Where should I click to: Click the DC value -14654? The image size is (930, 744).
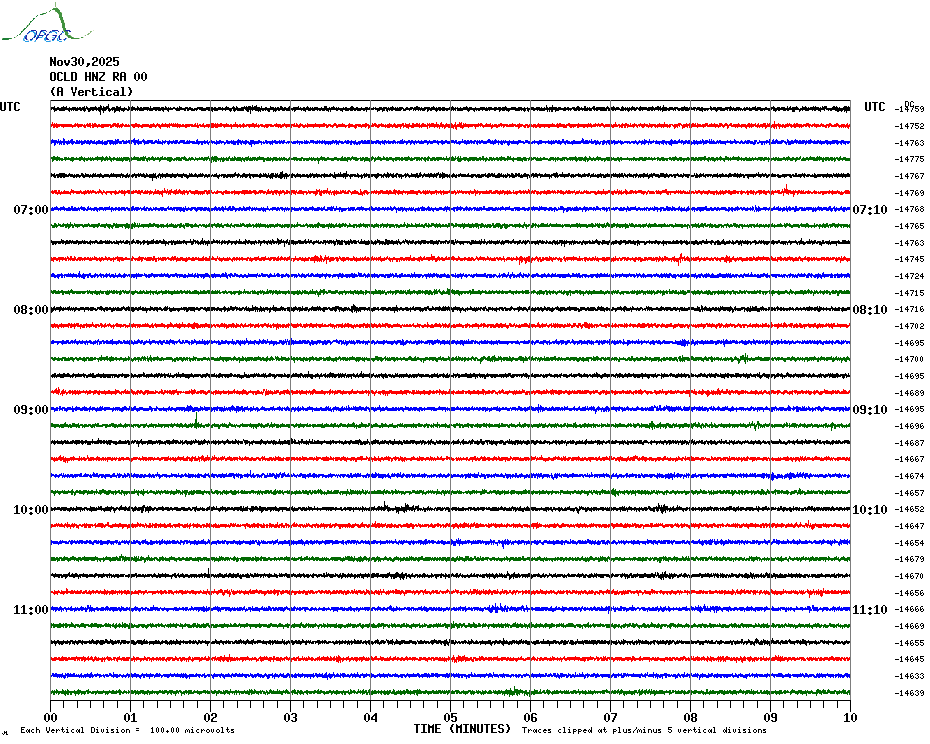click(x=910, y=543)
